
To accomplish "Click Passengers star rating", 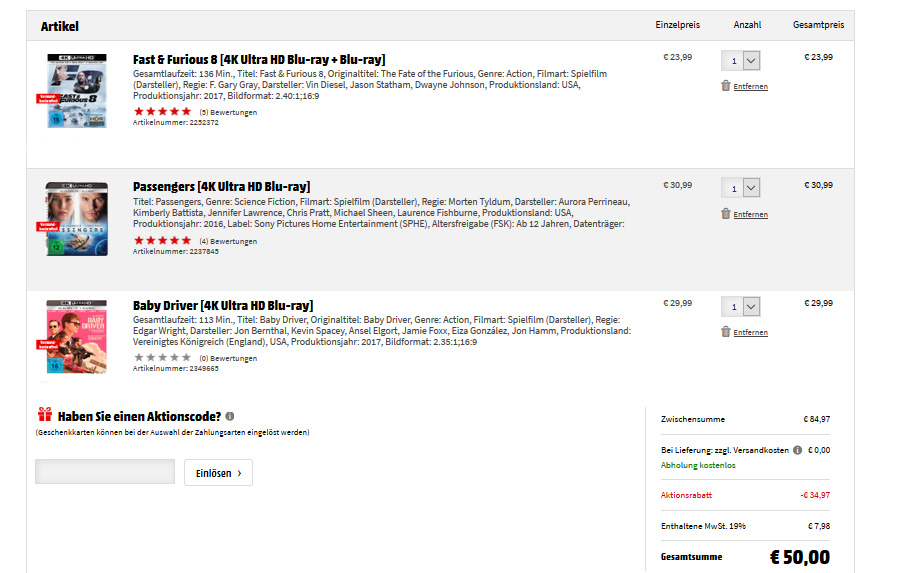I will click(x=162, y=241).
